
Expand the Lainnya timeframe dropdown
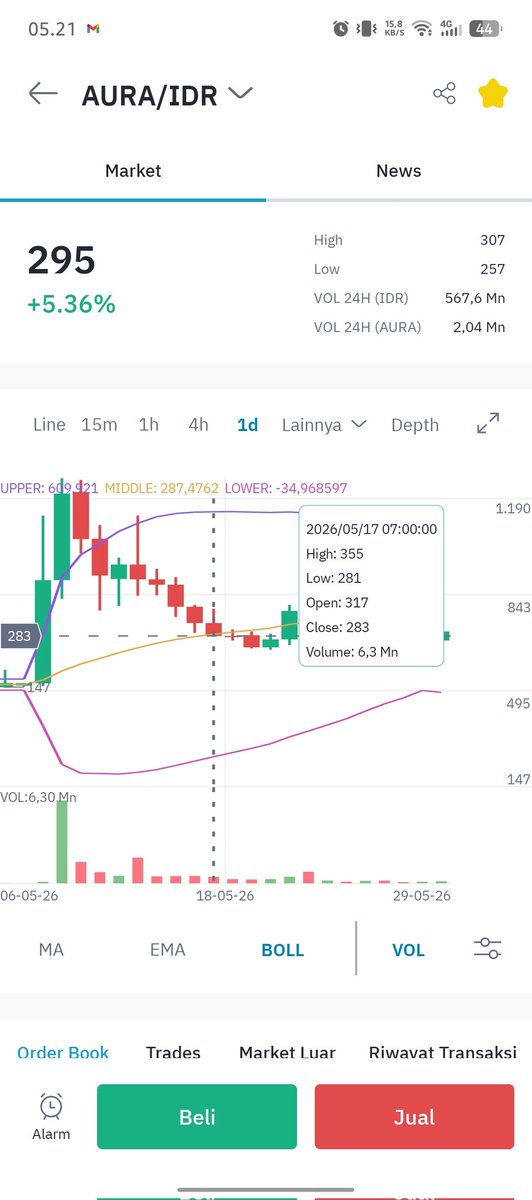click(x=324, y=424)
